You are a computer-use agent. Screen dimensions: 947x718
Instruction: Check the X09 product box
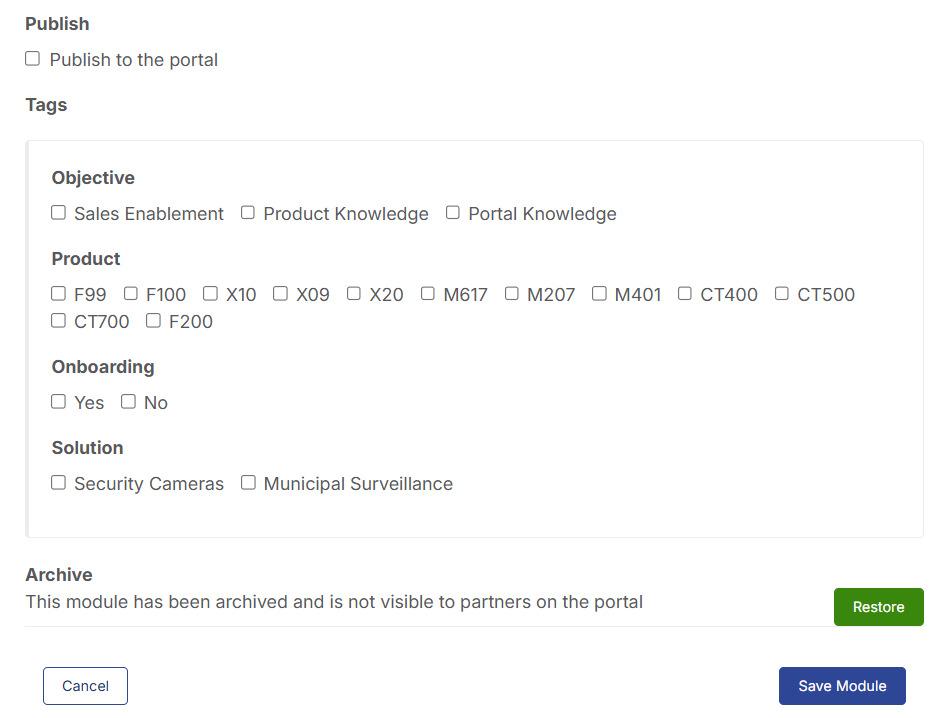tap(280, 293)
